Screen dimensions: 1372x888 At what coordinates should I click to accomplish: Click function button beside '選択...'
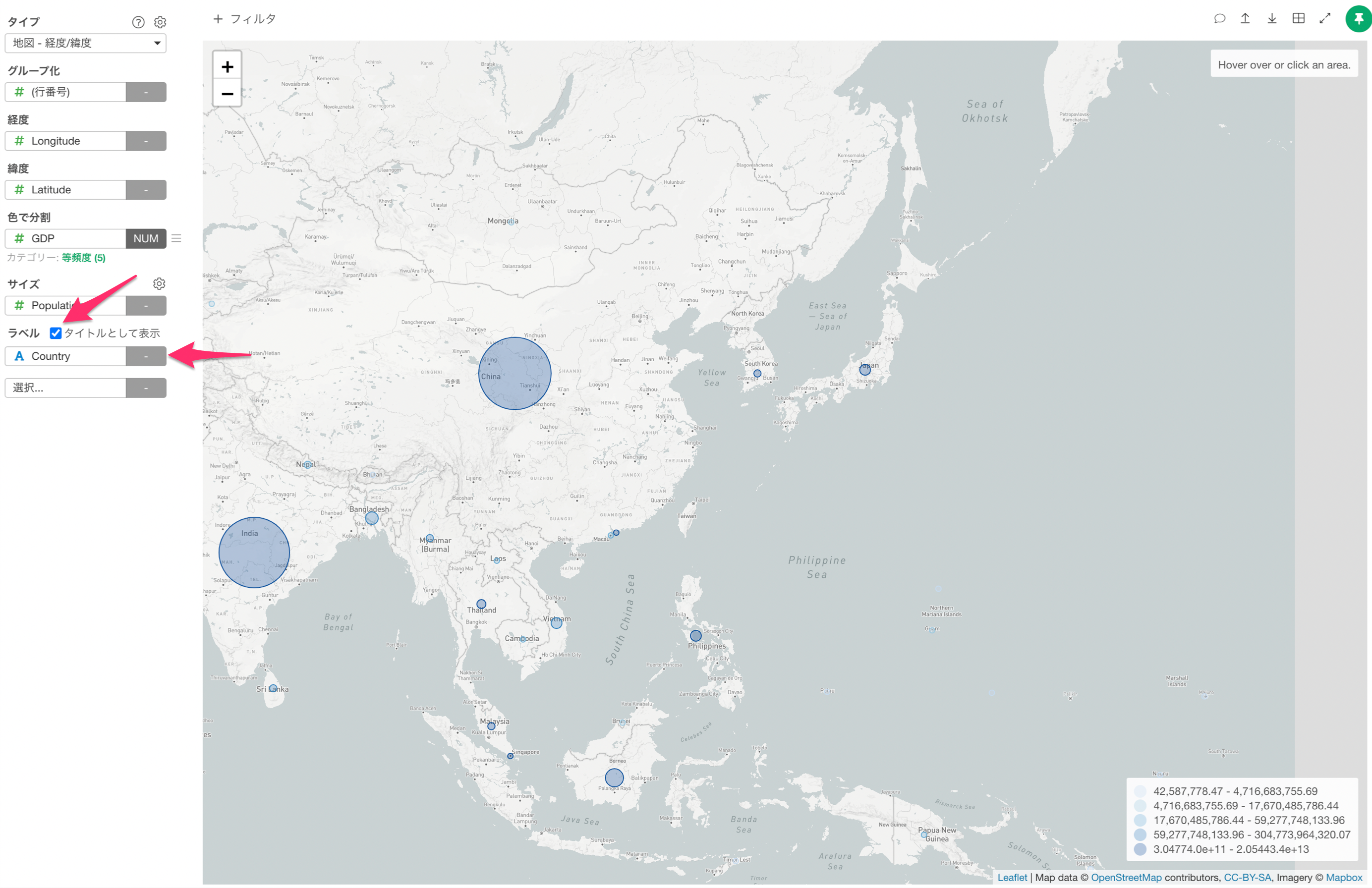(x=146, y=388)
